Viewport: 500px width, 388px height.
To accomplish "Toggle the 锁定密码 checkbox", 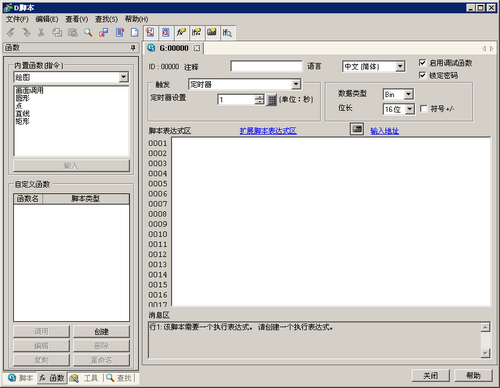I will 422,75.
